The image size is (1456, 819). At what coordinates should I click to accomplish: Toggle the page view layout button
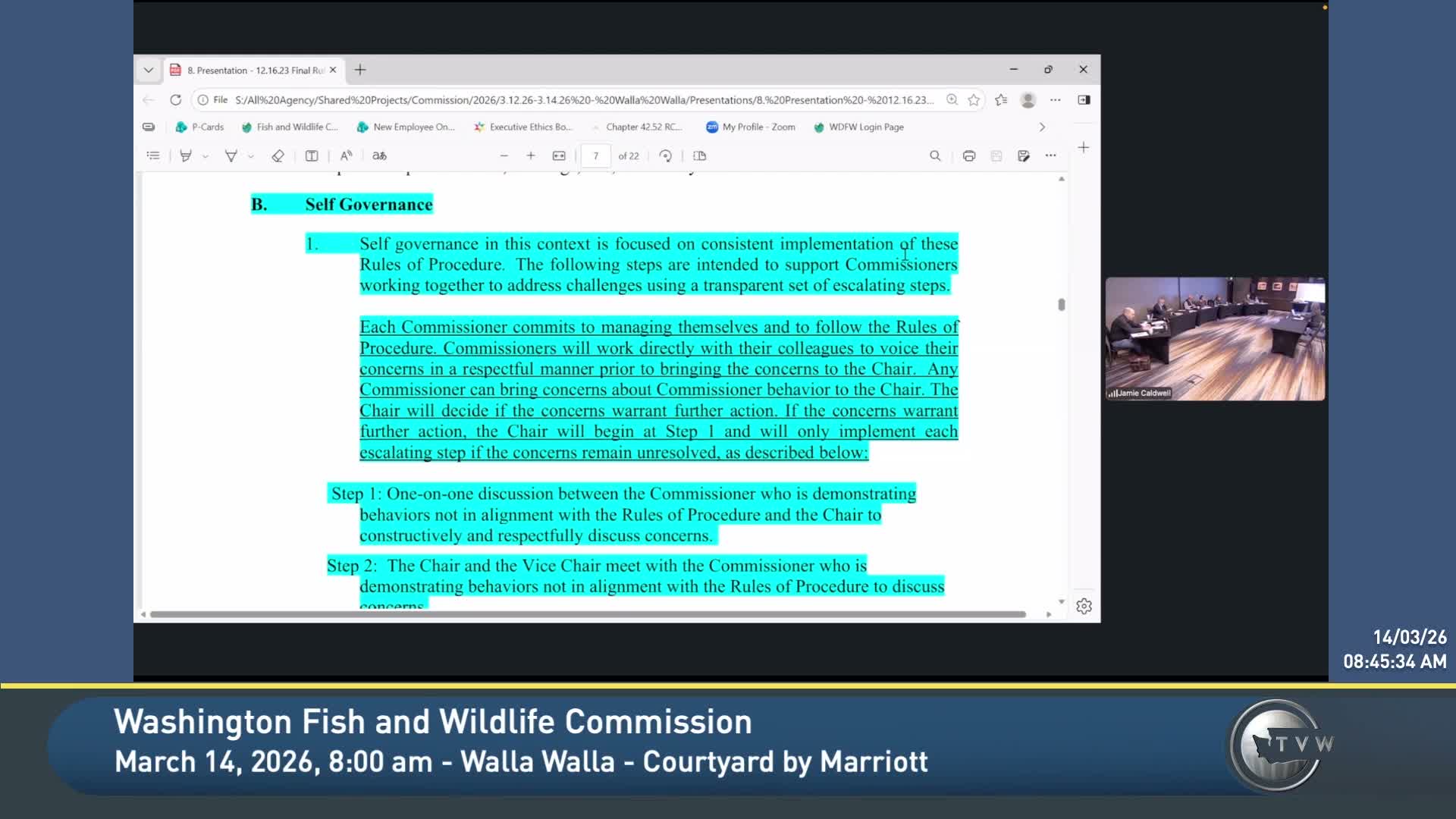click(699, 155)
